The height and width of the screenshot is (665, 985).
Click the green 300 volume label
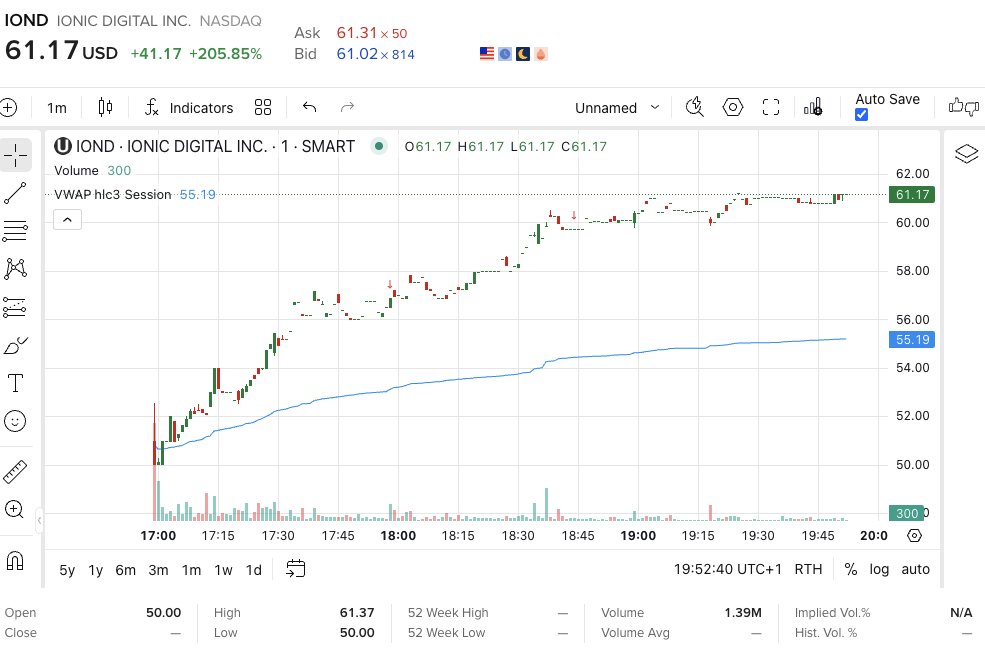[x=906, y=513]
